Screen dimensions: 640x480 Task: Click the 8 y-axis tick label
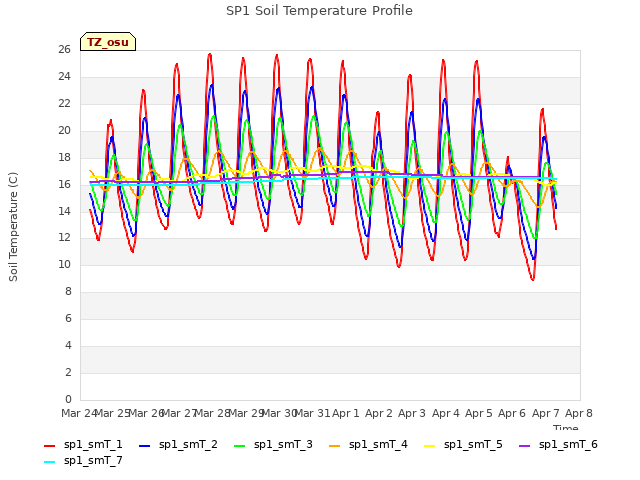[68, 292]
